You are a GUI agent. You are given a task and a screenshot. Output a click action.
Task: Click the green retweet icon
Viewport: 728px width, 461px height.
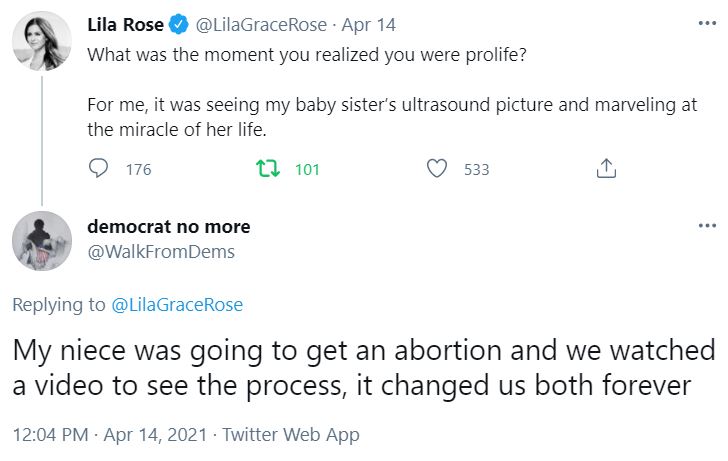(267, 169)
